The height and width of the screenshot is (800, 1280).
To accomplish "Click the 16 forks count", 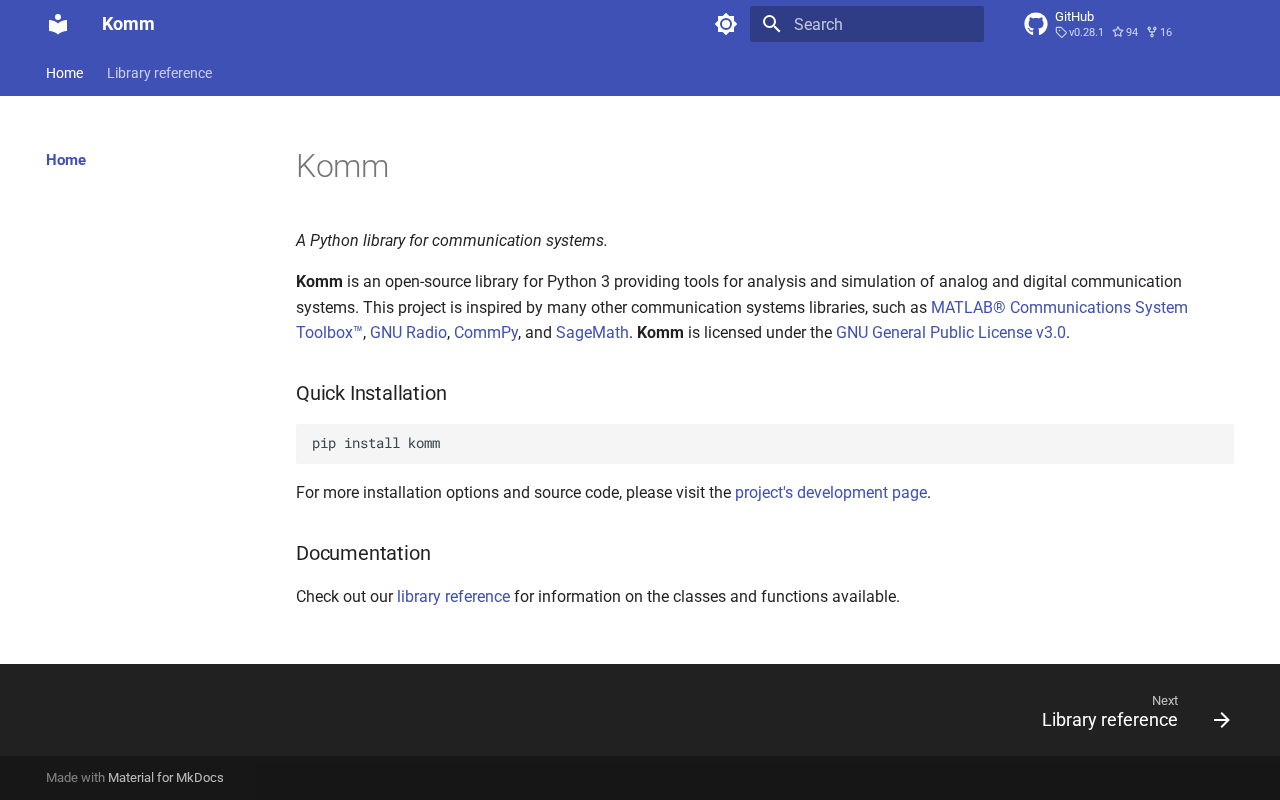I will (1160, 32).
